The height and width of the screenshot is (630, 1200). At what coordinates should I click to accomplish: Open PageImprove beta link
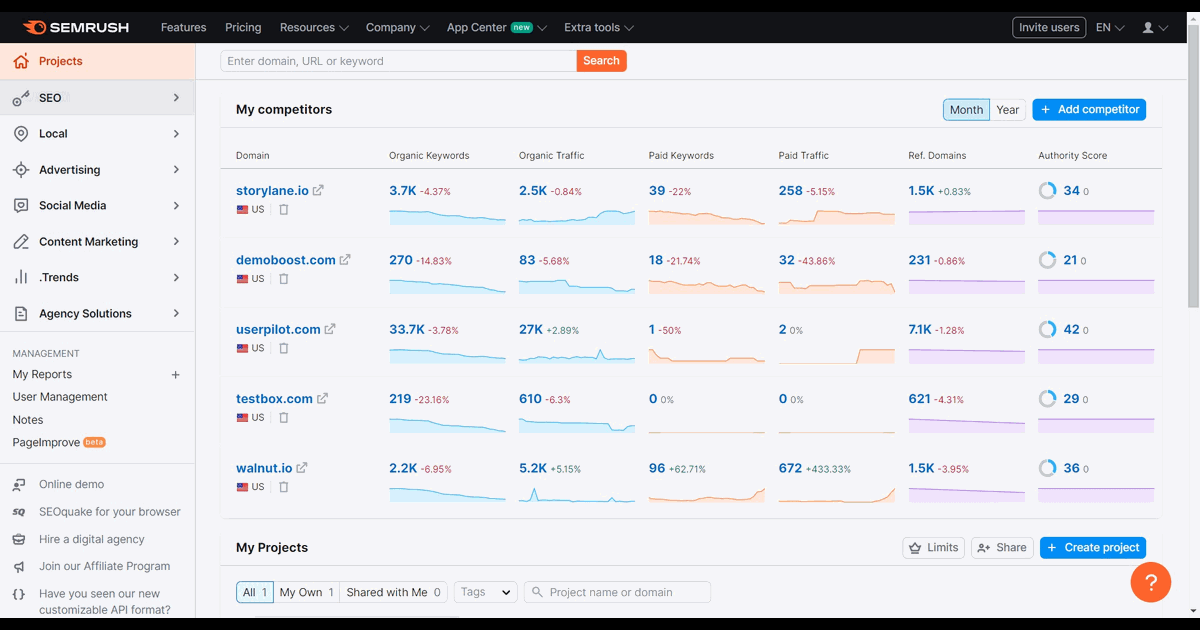click(59, 442)
